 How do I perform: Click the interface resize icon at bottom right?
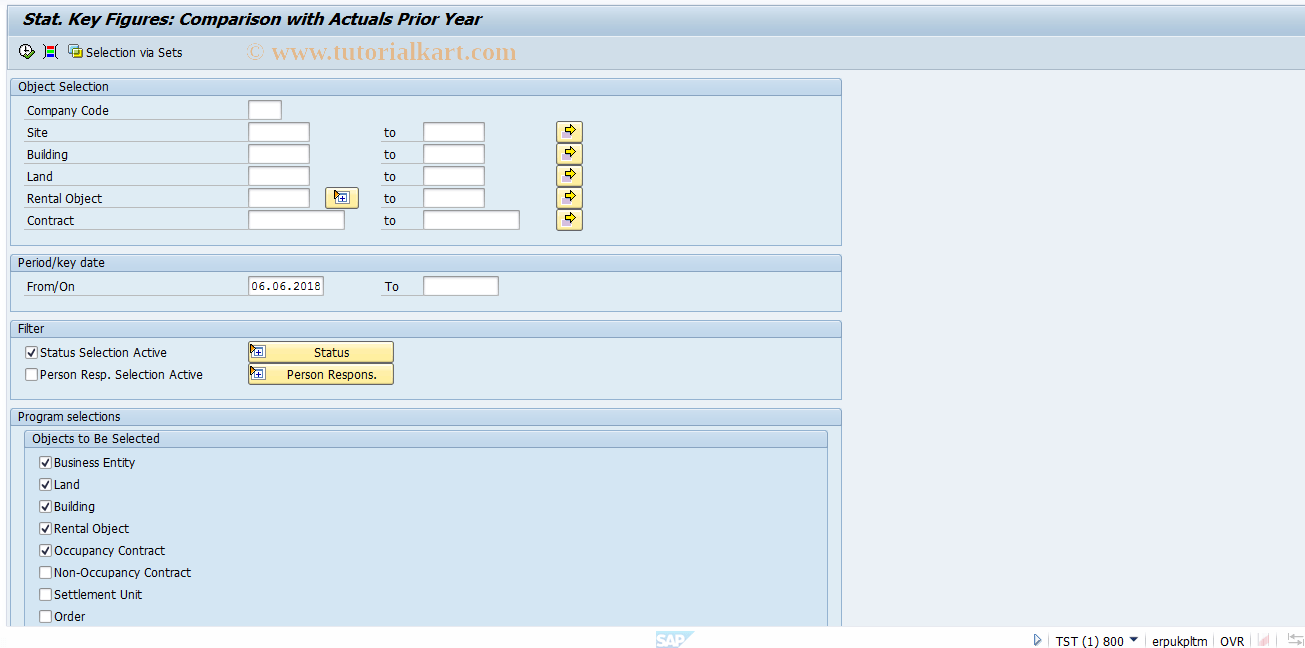tap(1294, 640)
